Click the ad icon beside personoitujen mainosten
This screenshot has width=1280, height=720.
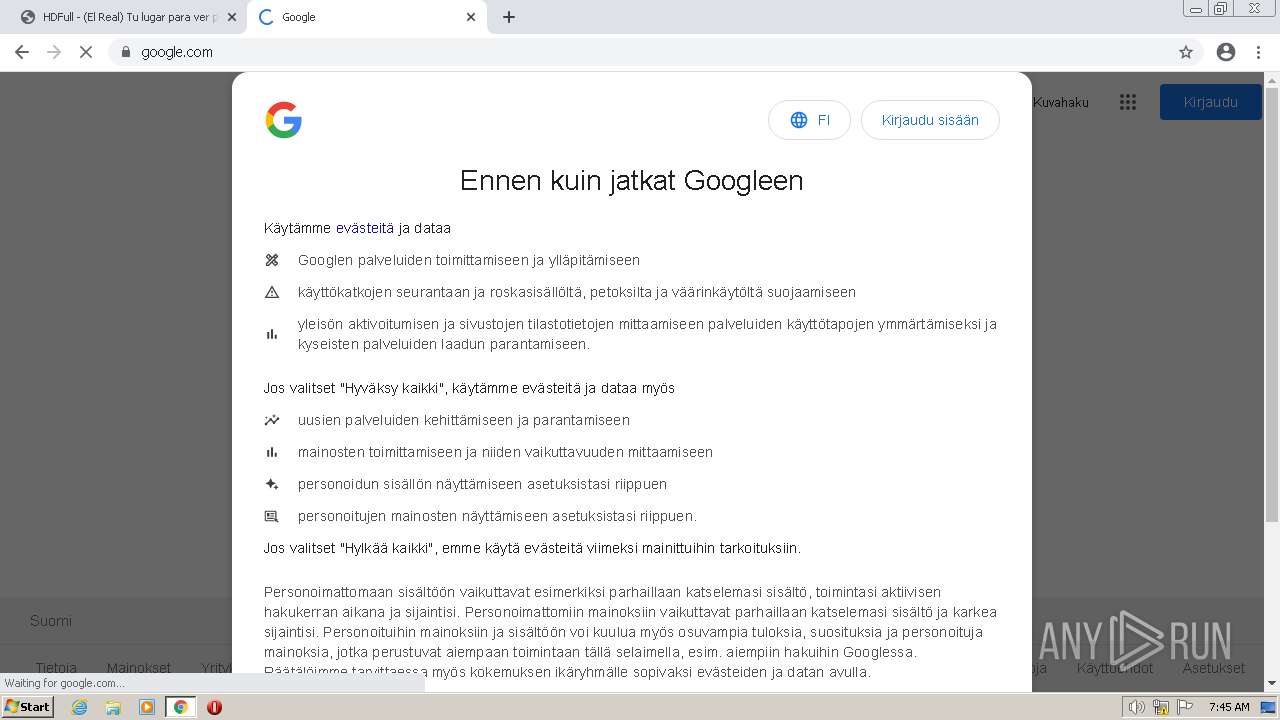click(272, 516)
